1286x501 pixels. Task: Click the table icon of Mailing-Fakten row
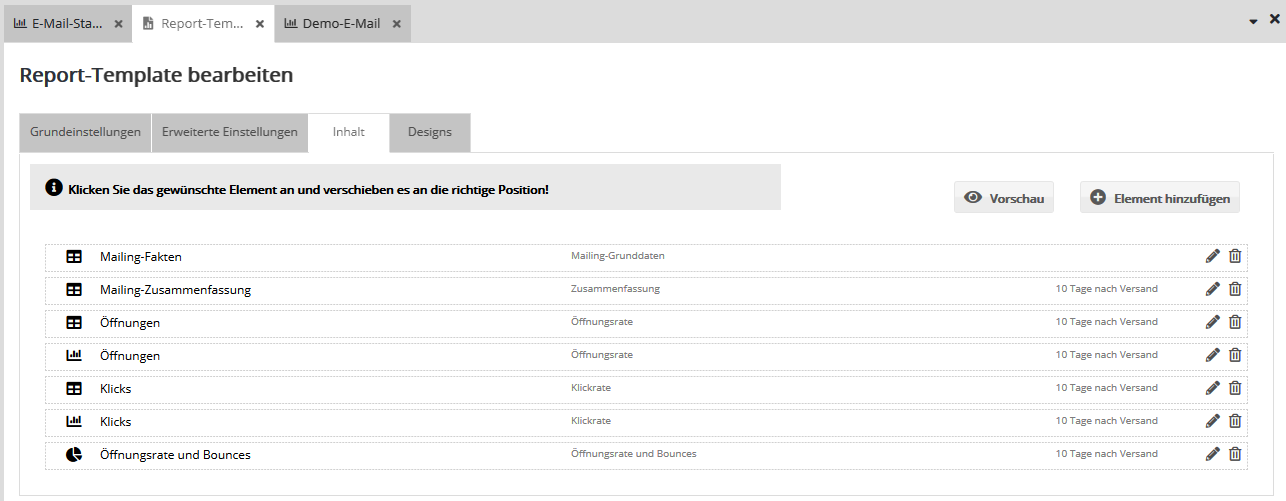pyautogui.click(x=74, y=256)
